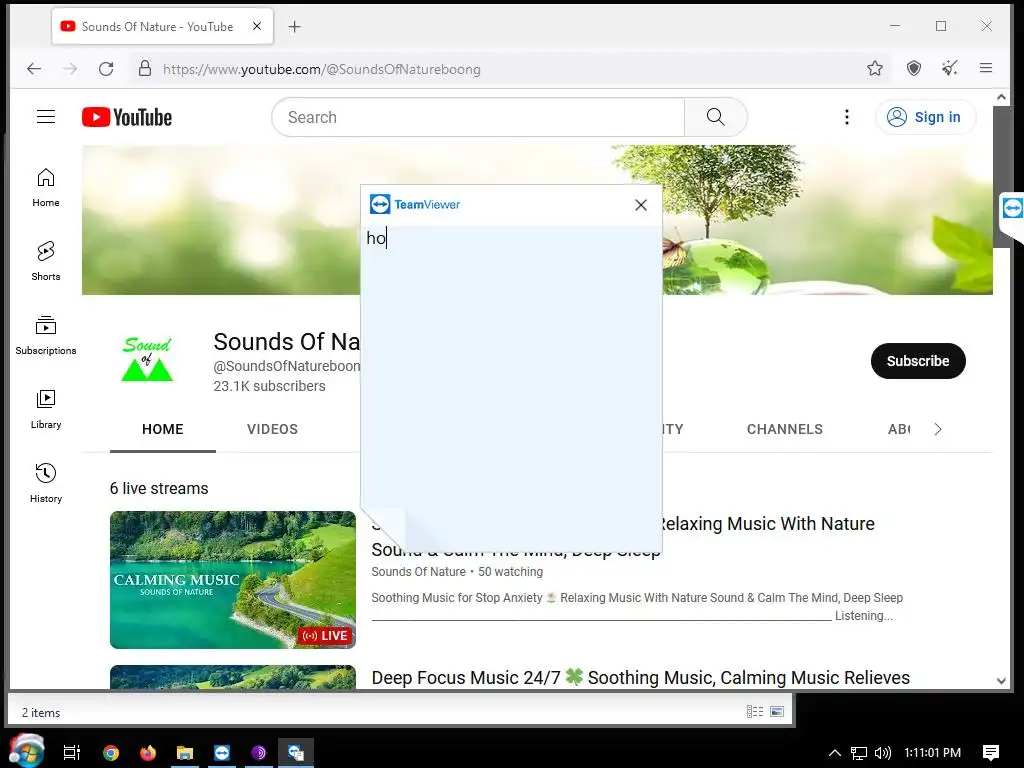Open the notification center icon
This screenshot has width=1024, height=768.
click(991, 753)
